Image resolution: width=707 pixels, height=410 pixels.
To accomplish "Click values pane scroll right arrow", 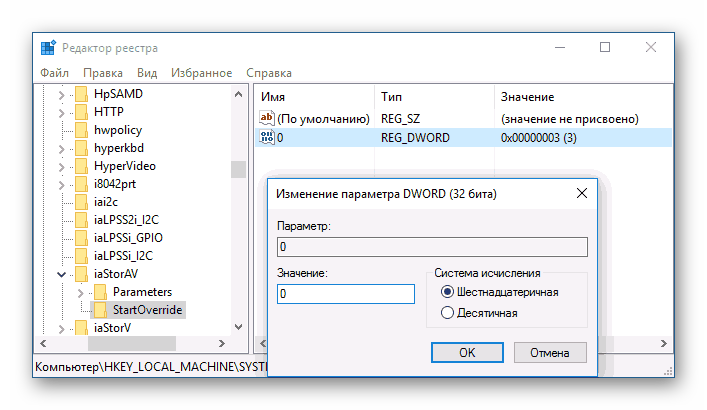I will point(663,343).
